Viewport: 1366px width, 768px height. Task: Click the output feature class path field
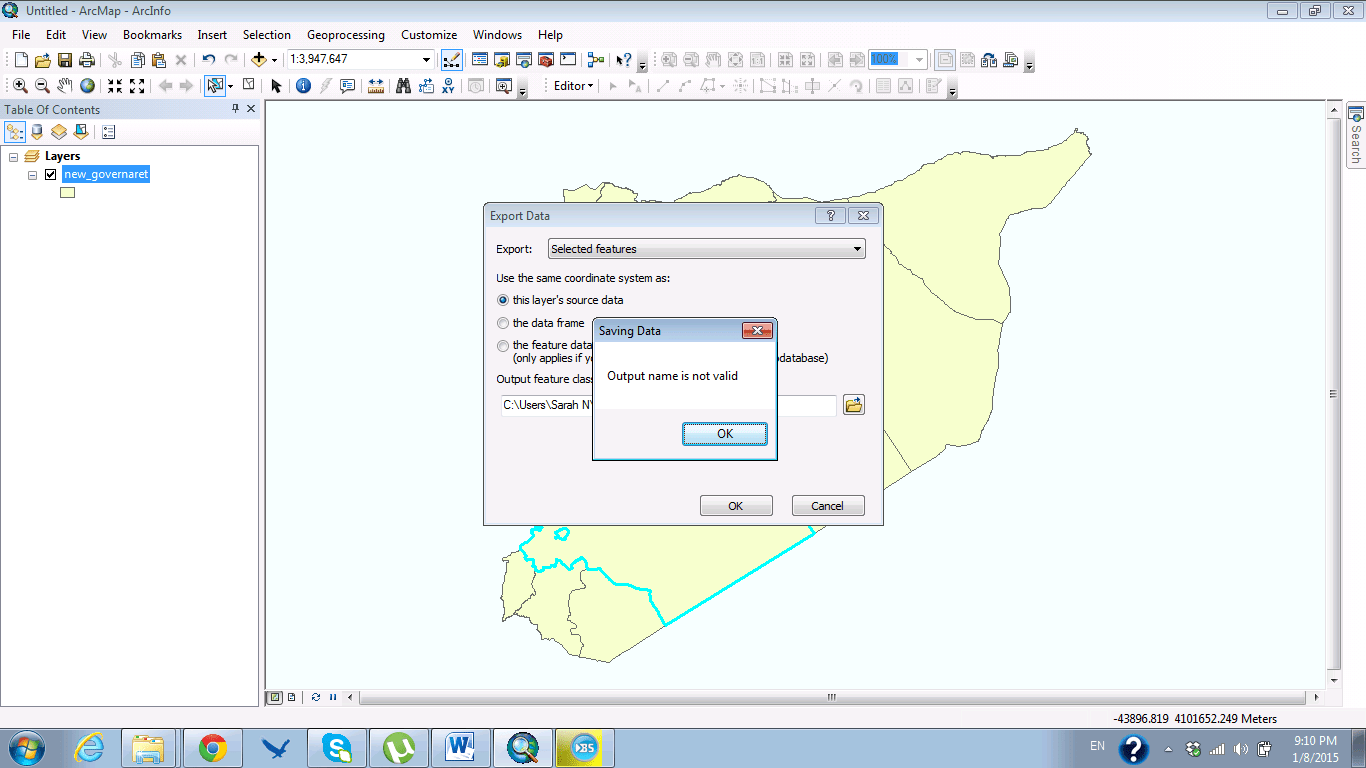tap(668, 405)
